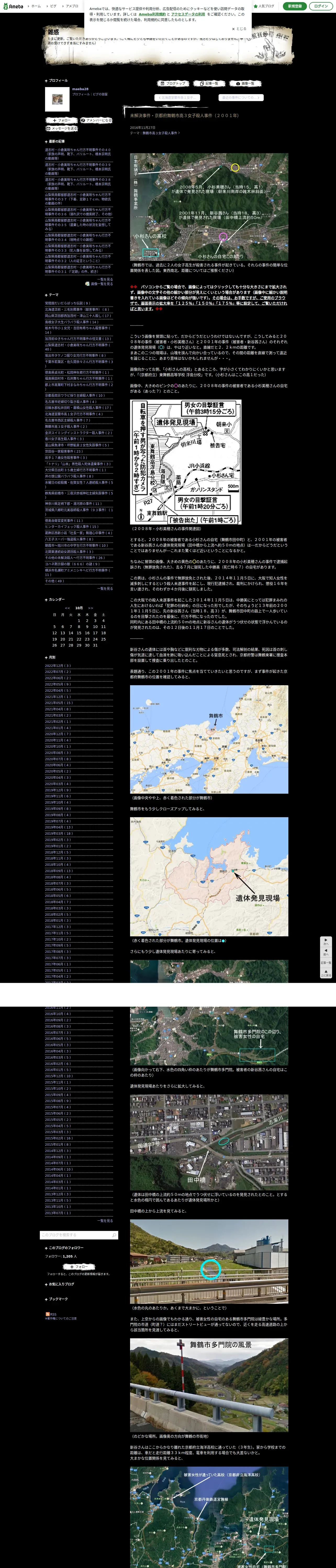The height and width of the screenshot is (1568, 336).
Task: Click the ログイン button
Action: [x=321, y=6]
